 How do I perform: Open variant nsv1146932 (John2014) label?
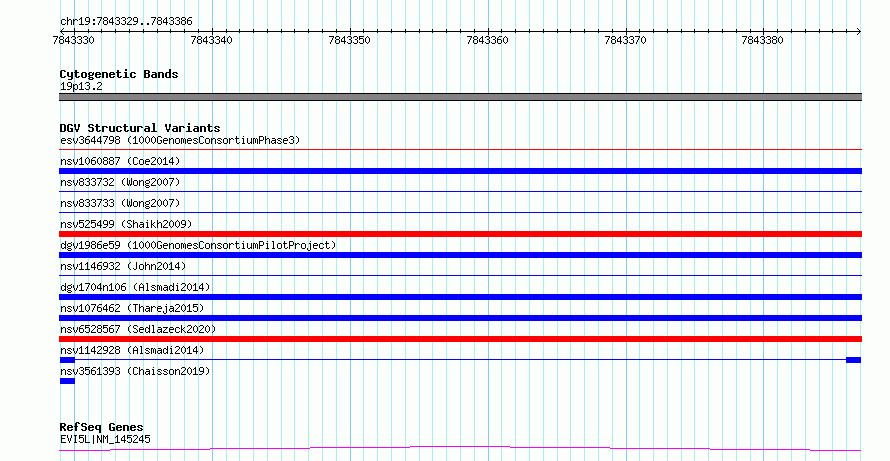click(x=123, y=266)
